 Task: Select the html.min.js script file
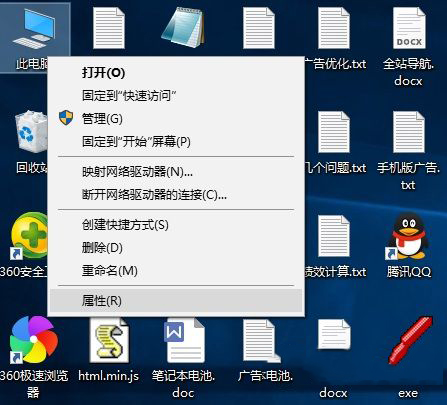click(x=109, y=341)
